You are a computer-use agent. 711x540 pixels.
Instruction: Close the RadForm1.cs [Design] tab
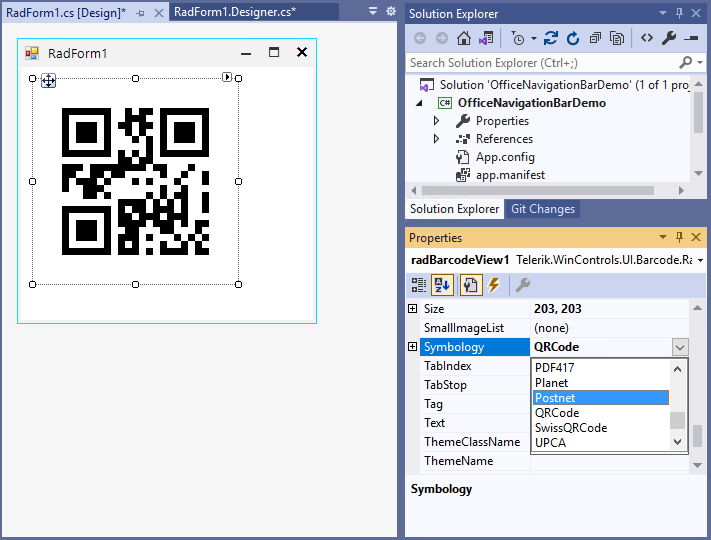[x=159, y=13]
